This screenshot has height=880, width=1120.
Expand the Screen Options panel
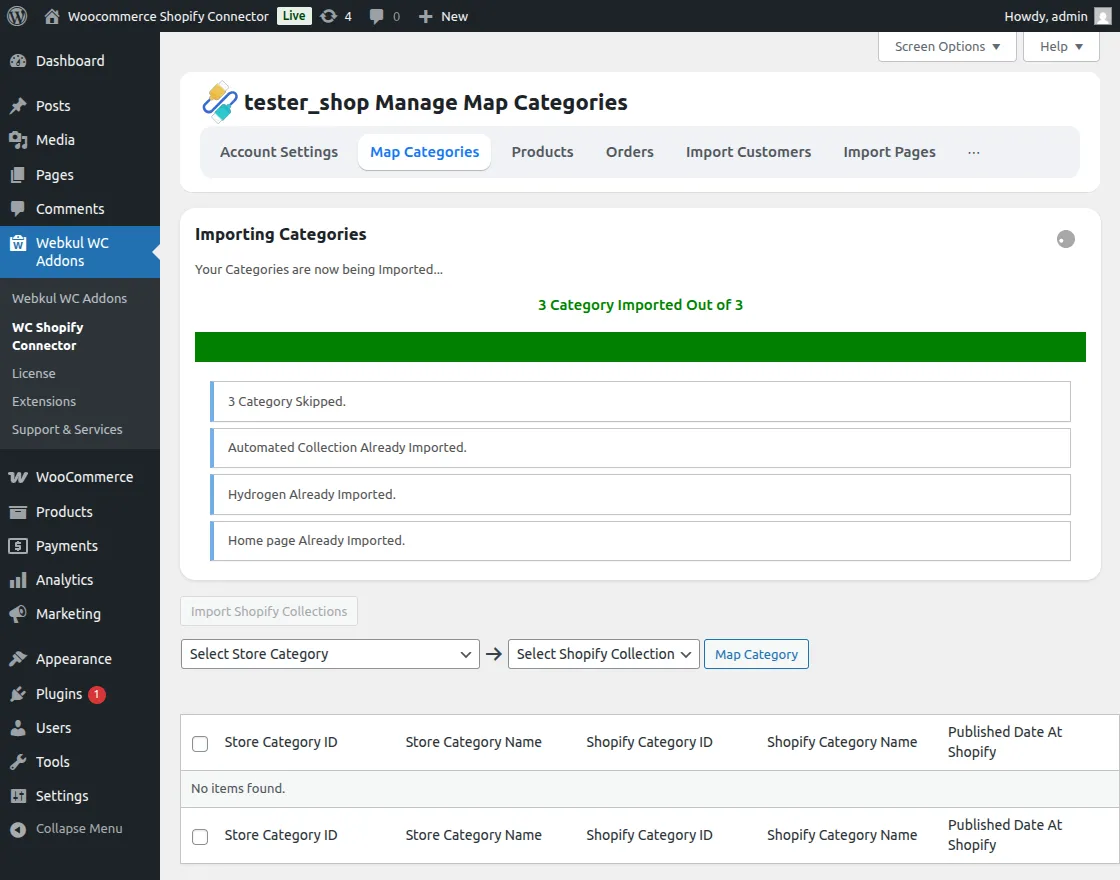947,47
